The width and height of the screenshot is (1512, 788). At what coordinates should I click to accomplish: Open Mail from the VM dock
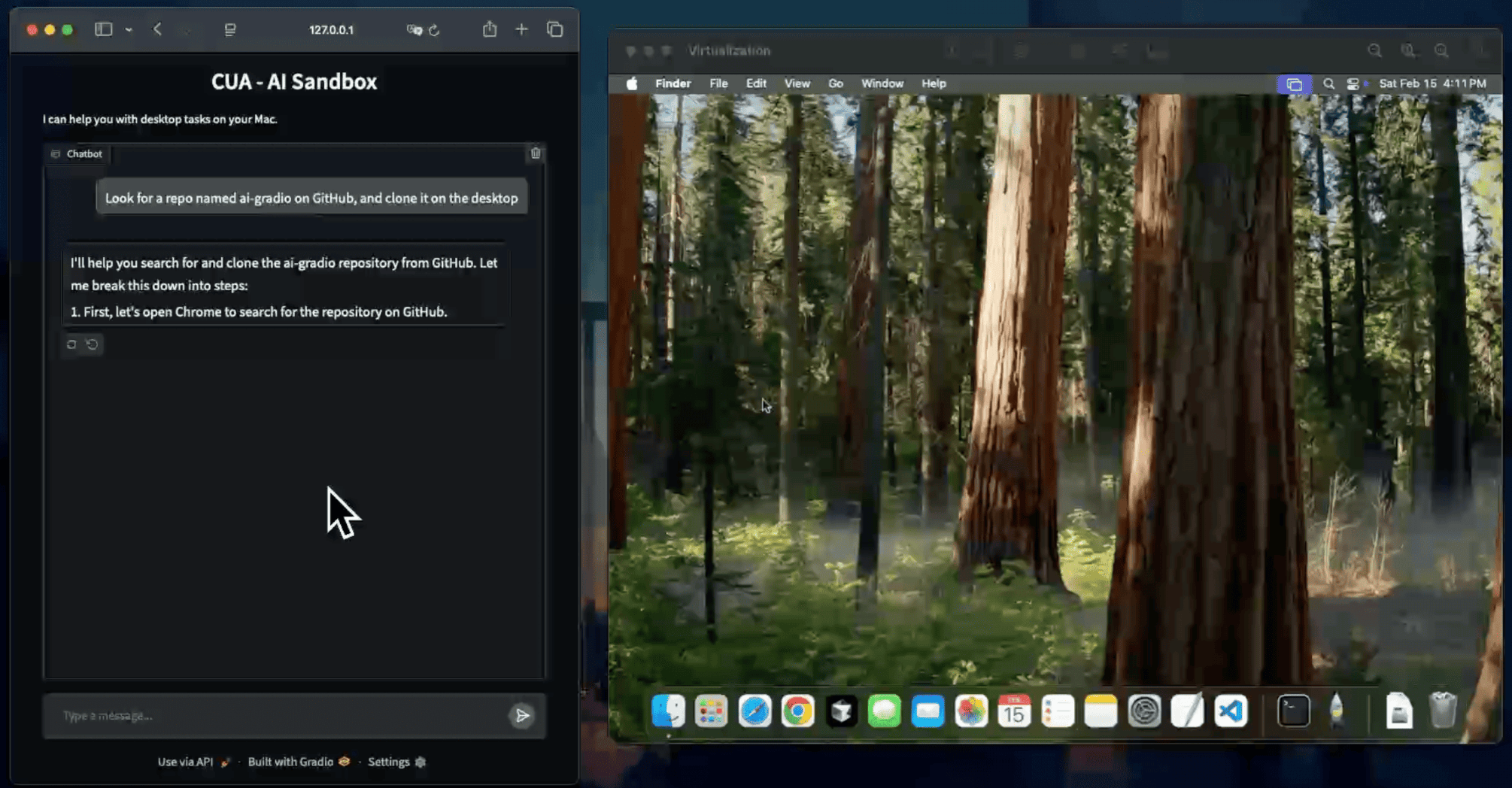click(x=928, y=711)
